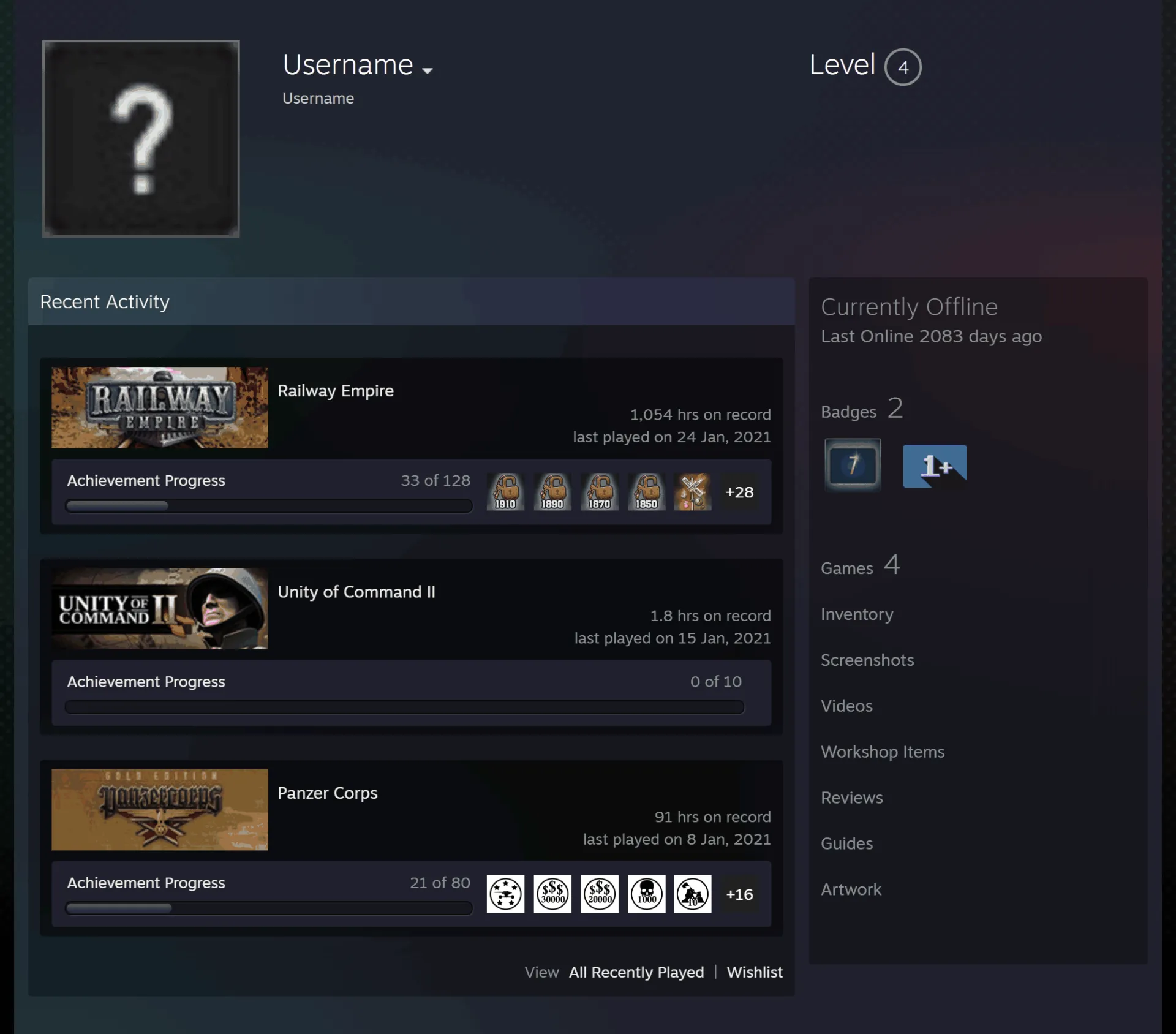Go to Workshop Items

point(883,752)
